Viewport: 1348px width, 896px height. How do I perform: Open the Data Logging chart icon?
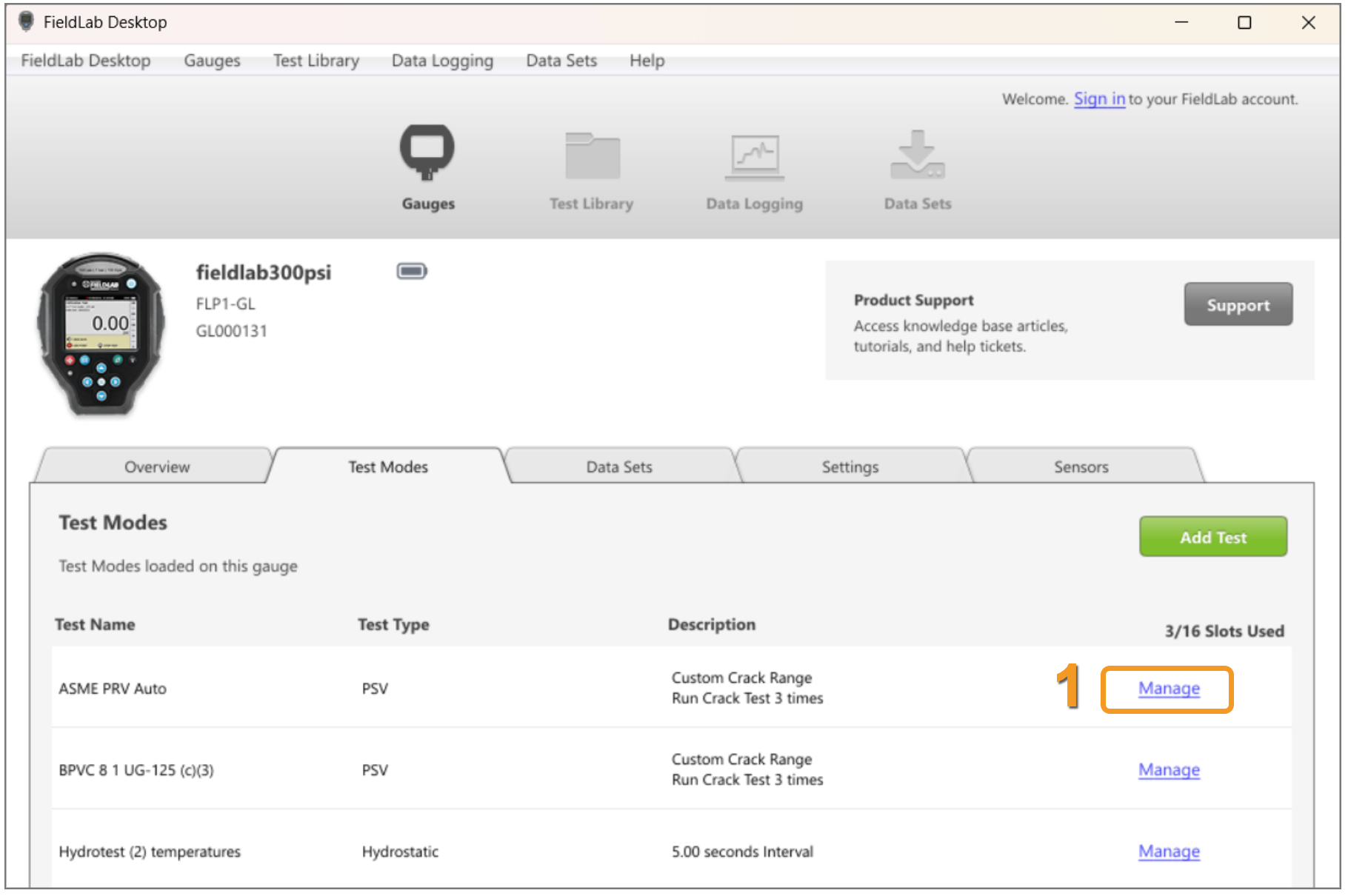click(x=754, y=157)
